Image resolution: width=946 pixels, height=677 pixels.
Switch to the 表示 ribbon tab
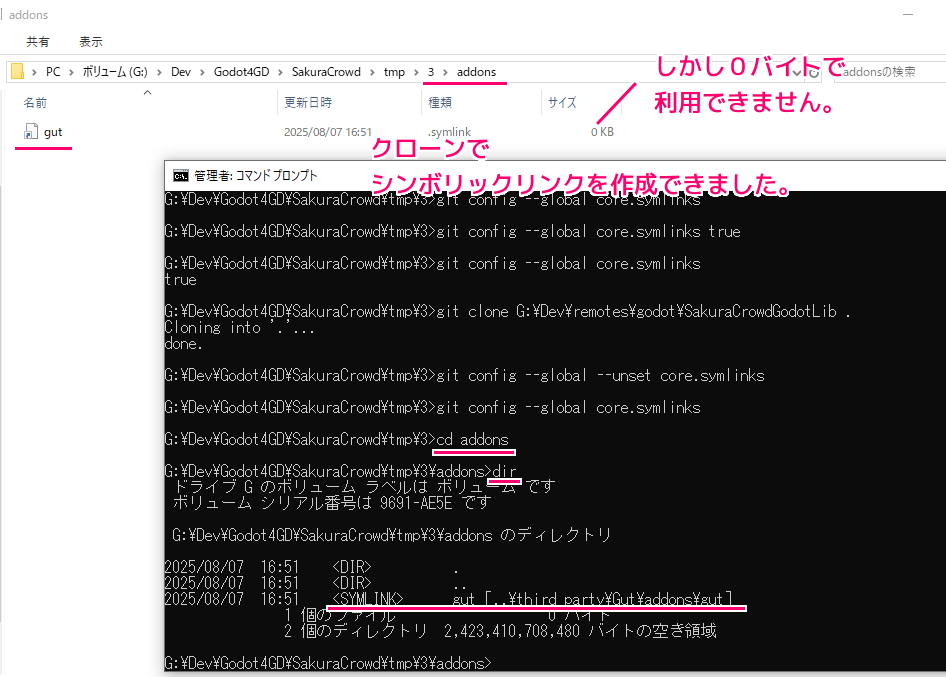(91, 42)
